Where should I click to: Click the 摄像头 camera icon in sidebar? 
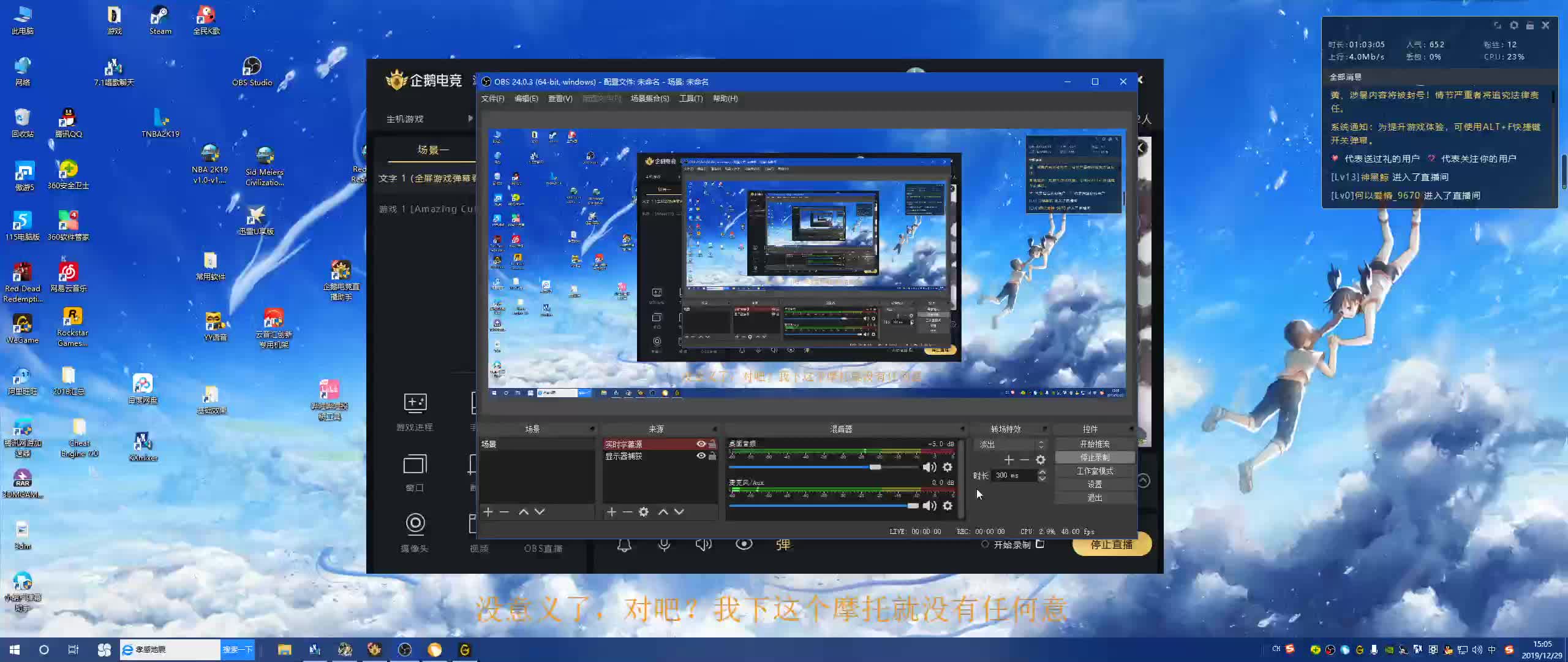click(415, 523)
